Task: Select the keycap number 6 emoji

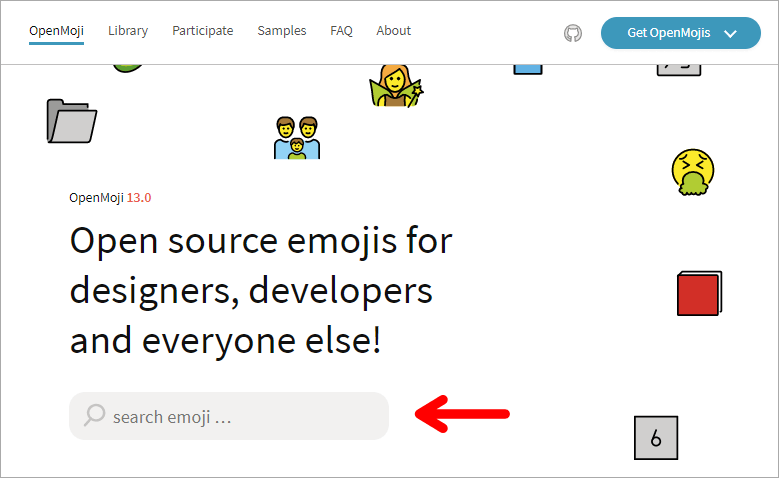Action: pyautogui.click(x=656, y=438)
